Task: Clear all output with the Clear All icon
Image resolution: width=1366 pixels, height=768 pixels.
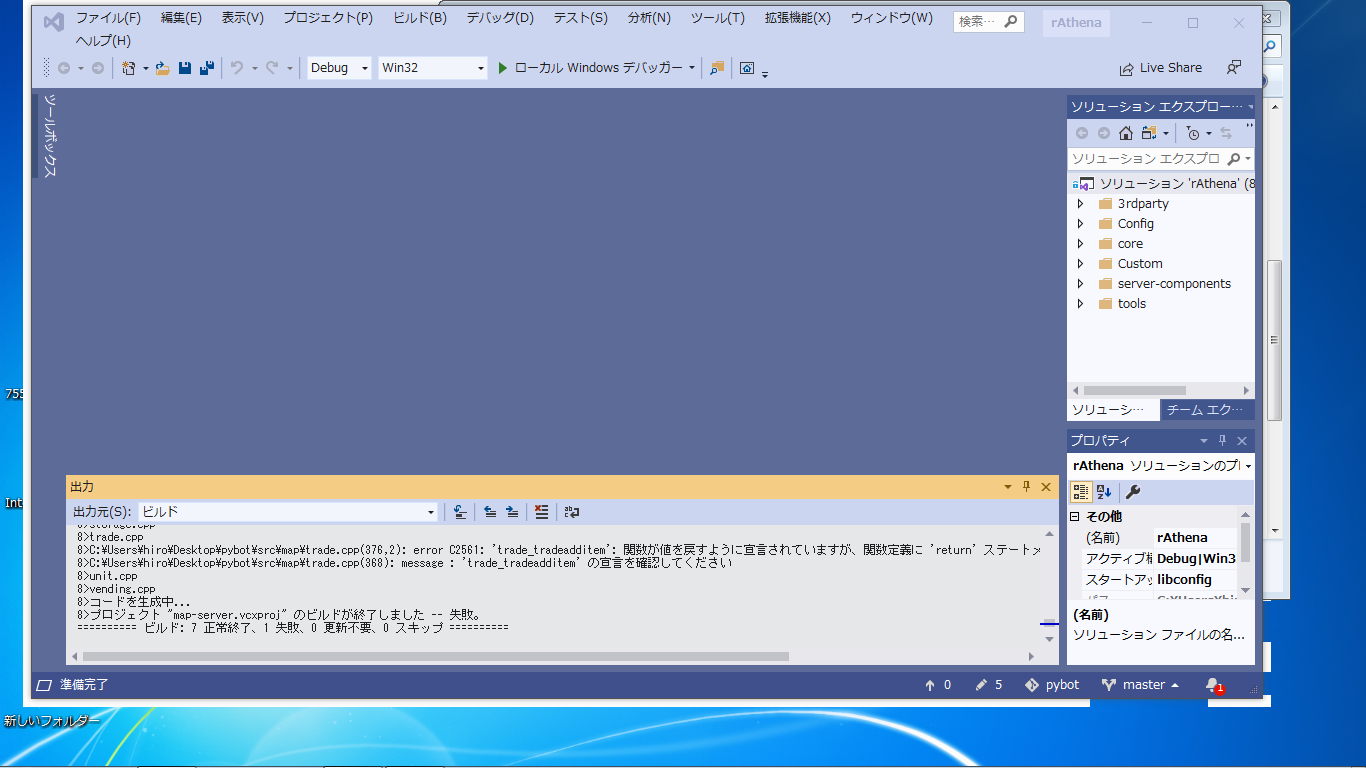Action: (x=541, y=512)
